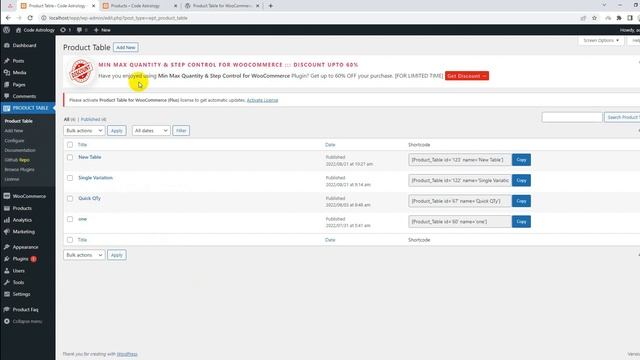Click Filter button

(181, 131)
